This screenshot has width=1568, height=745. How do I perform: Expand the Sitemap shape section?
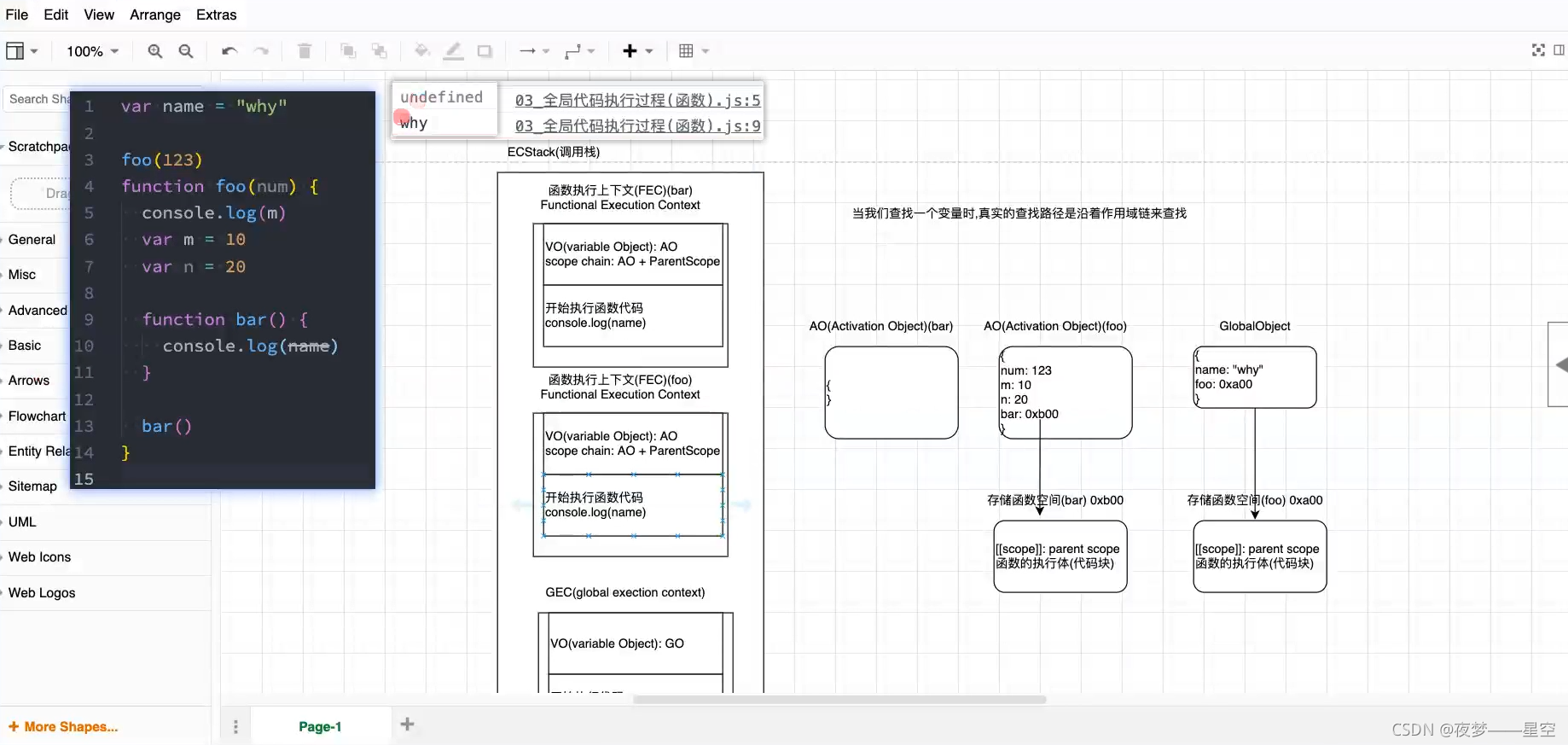(x=32, y=486)
